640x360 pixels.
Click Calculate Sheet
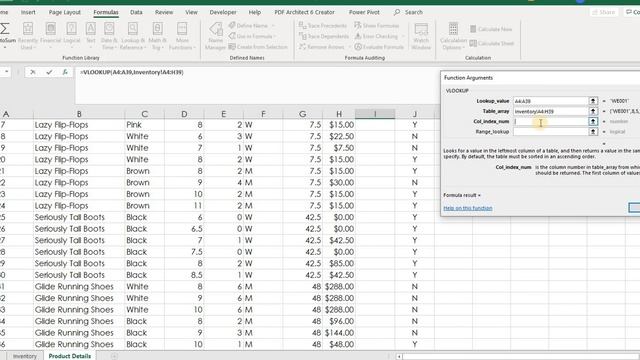coord(491,43)
